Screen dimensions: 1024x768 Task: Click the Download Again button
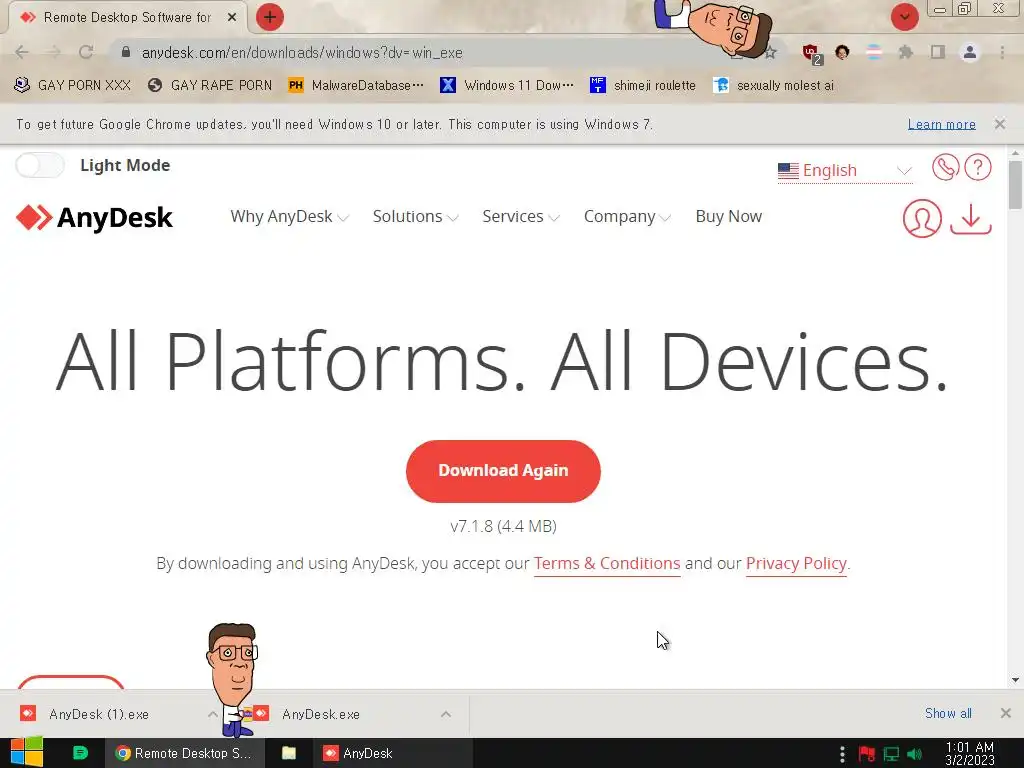[x=503, y=471]
